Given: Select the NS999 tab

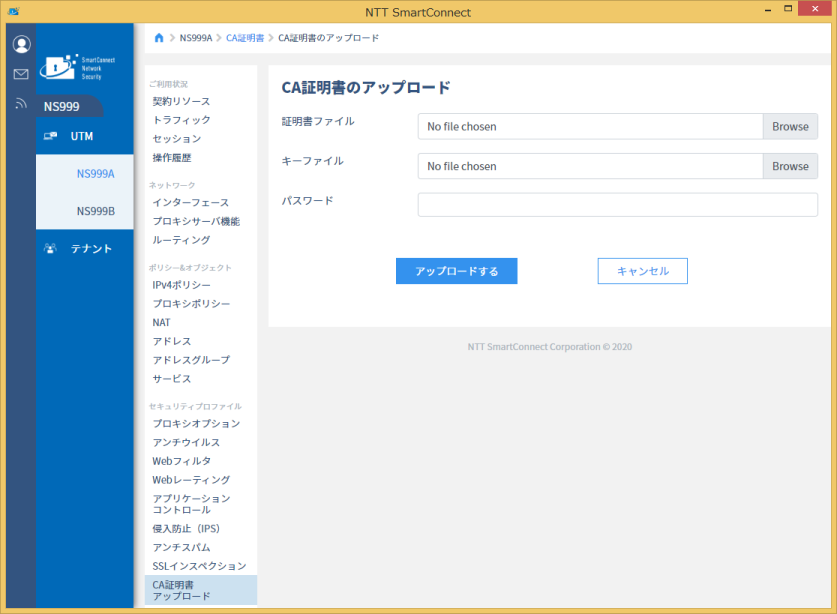Looking at the screenshot, I should (69, 106).
